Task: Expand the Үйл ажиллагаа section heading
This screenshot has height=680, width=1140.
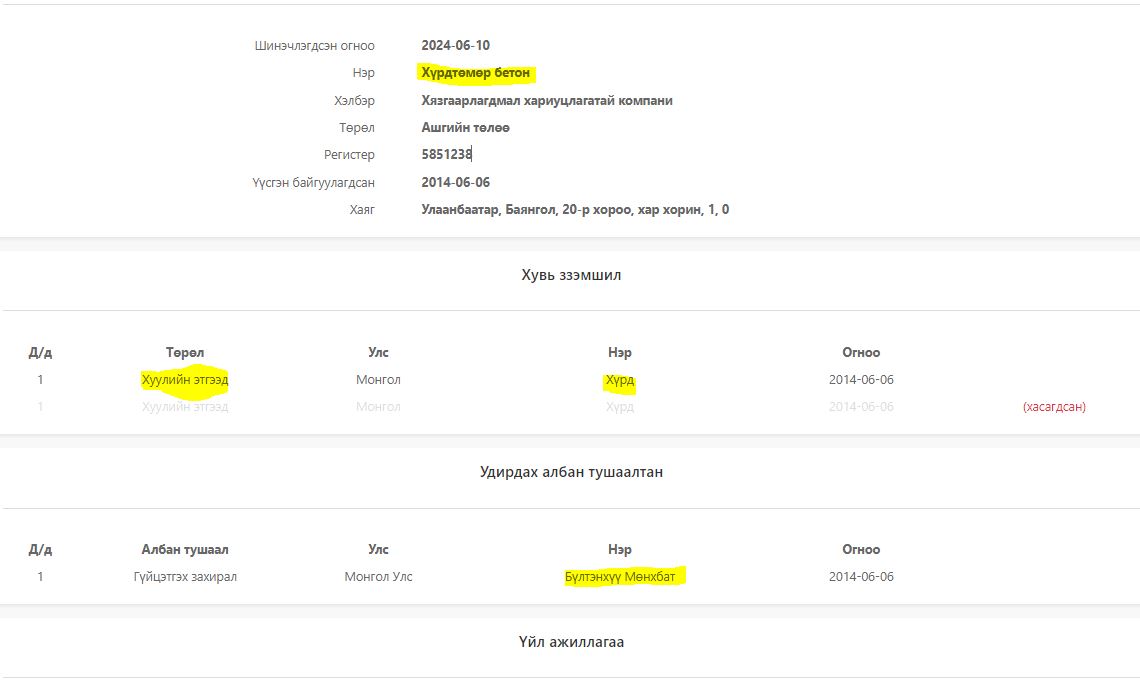Action: 571,642
